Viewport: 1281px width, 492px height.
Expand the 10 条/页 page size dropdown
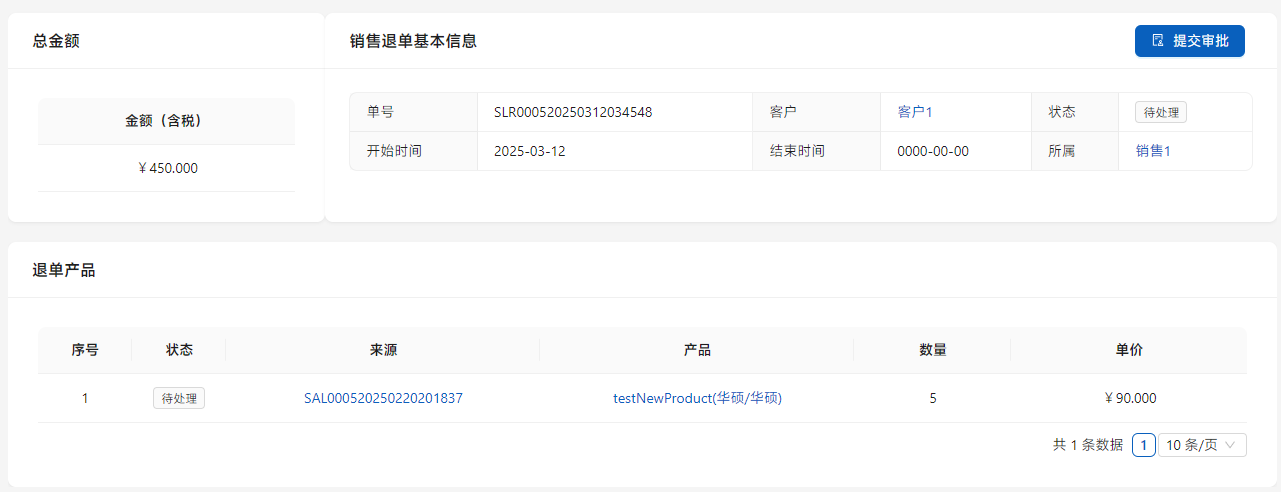pos(1201,445)
